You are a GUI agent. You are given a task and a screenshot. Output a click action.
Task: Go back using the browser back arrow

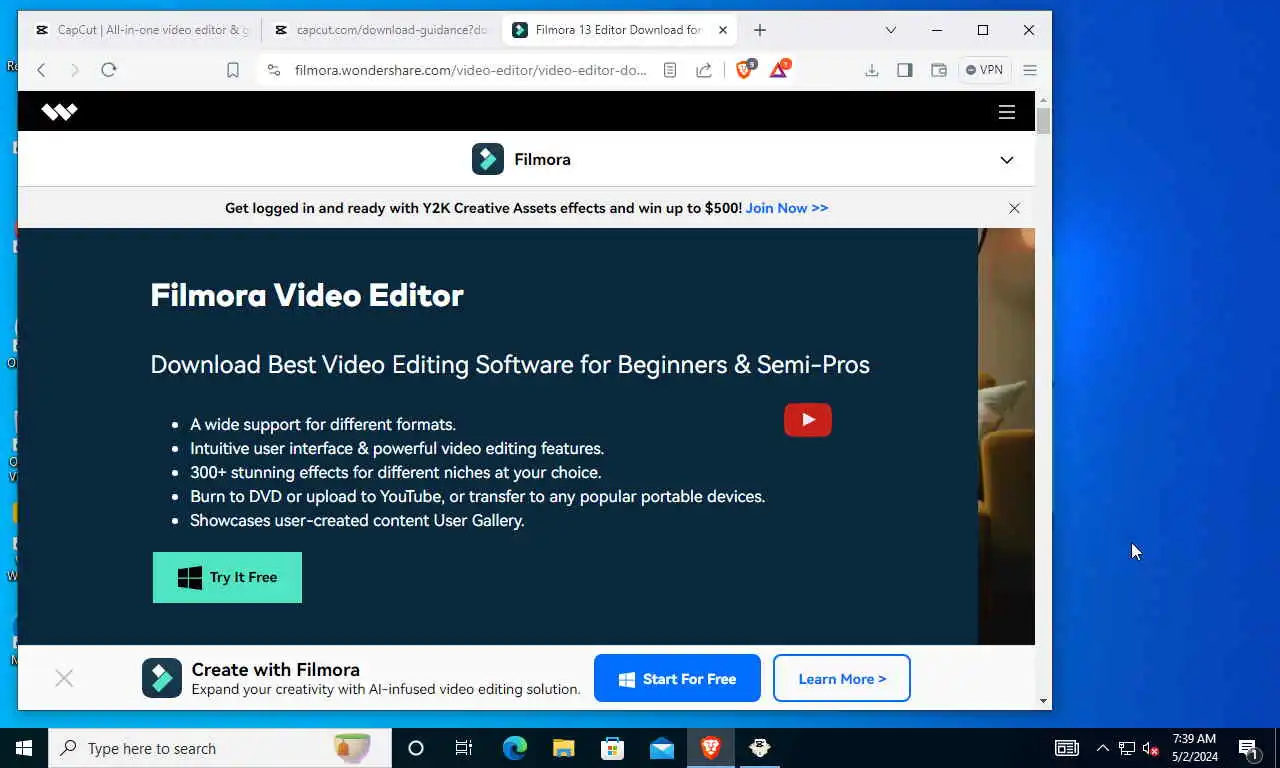point(41,70)
